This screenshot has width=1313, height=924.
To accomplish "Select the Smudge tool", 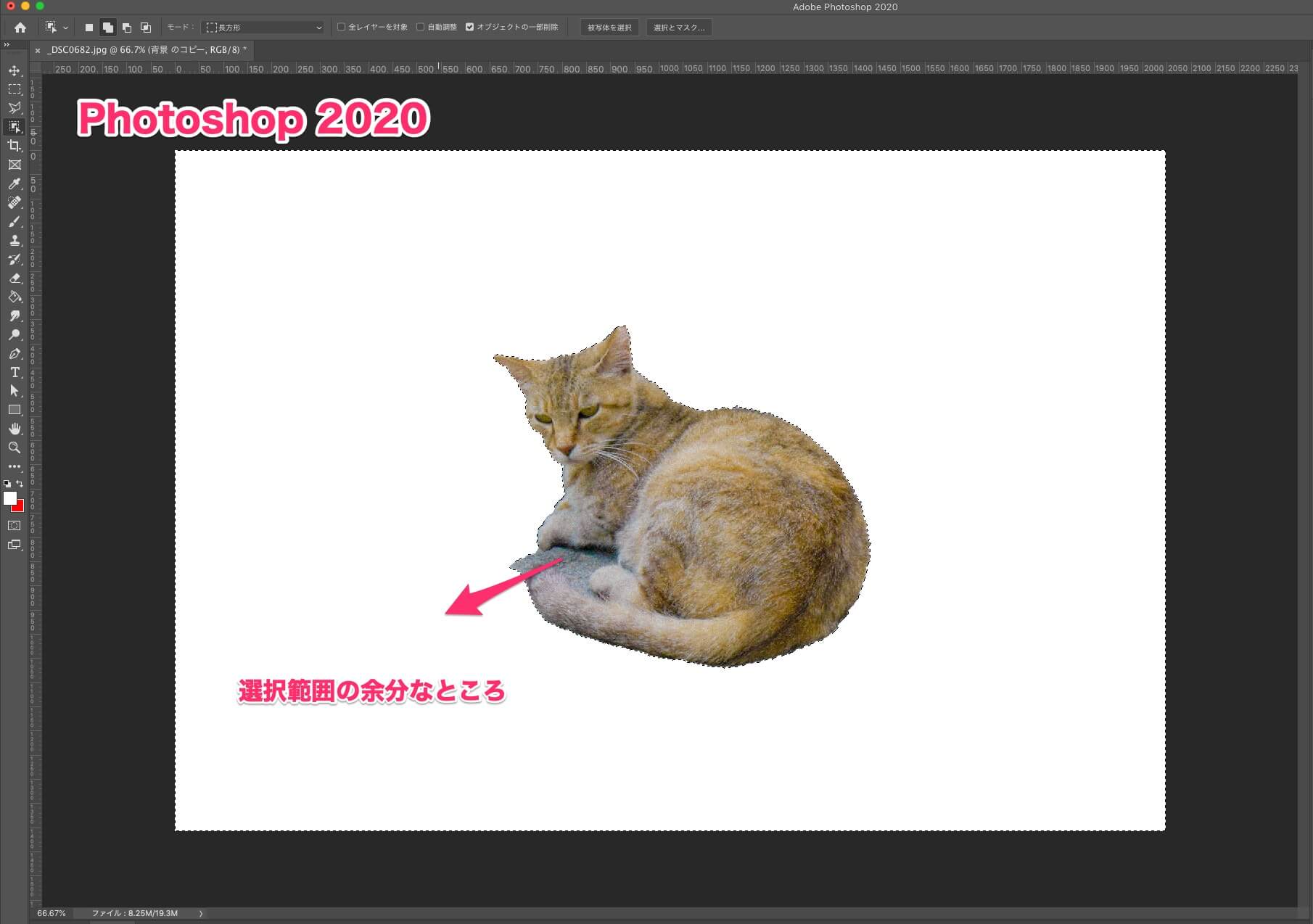I will point(15,315).
